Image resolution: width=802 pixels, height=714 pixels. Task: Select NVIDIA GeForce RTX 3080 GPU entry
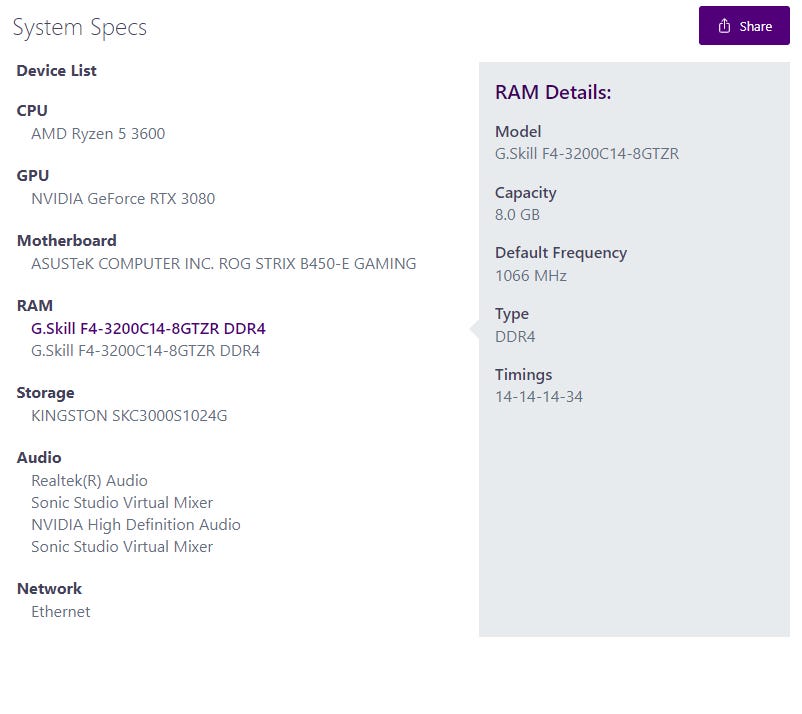123,198
